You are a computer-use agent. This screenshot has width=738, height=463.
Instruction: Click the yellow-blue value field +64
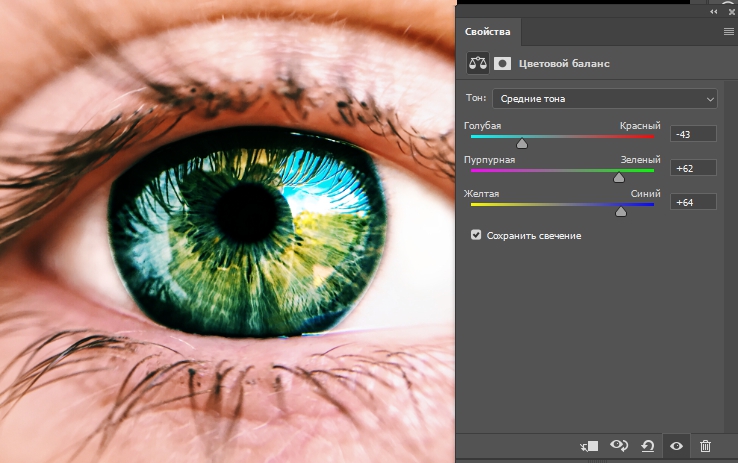pos(693,202)
